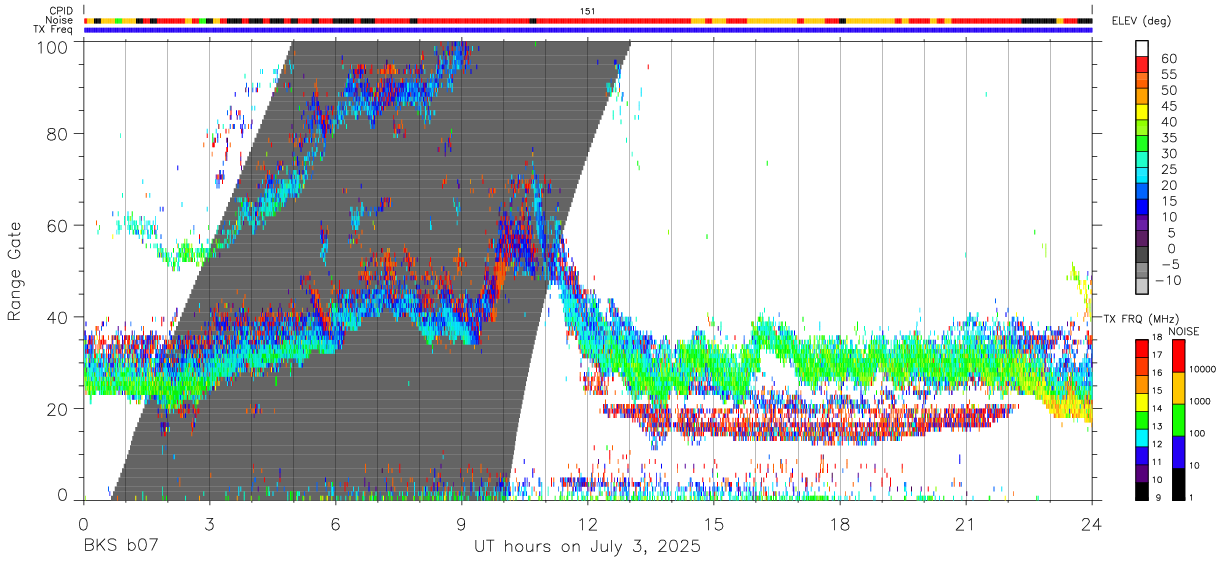Click the 'Range Gate' y-axis title
Image resolution: width=1228 pixels, height=567 pixels.
click(x=15, y=270)
